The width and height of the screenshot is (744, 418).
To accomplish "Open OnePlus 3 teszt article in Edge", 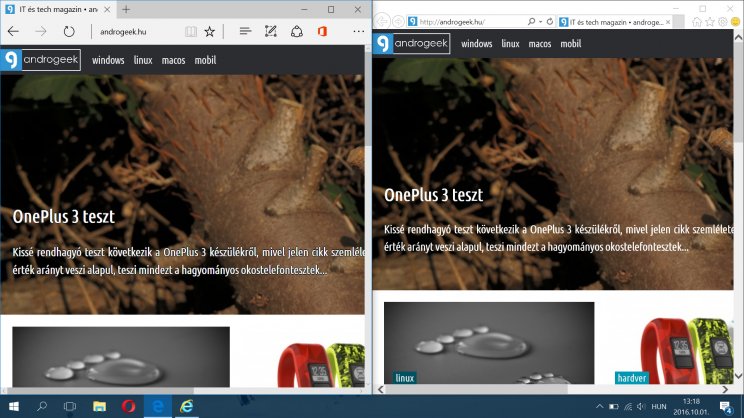I will coord(64,217).
